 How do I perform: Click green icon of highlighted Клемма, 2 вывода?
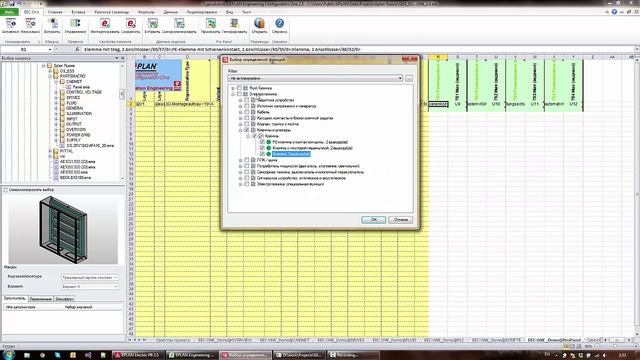tap(269, 154)
